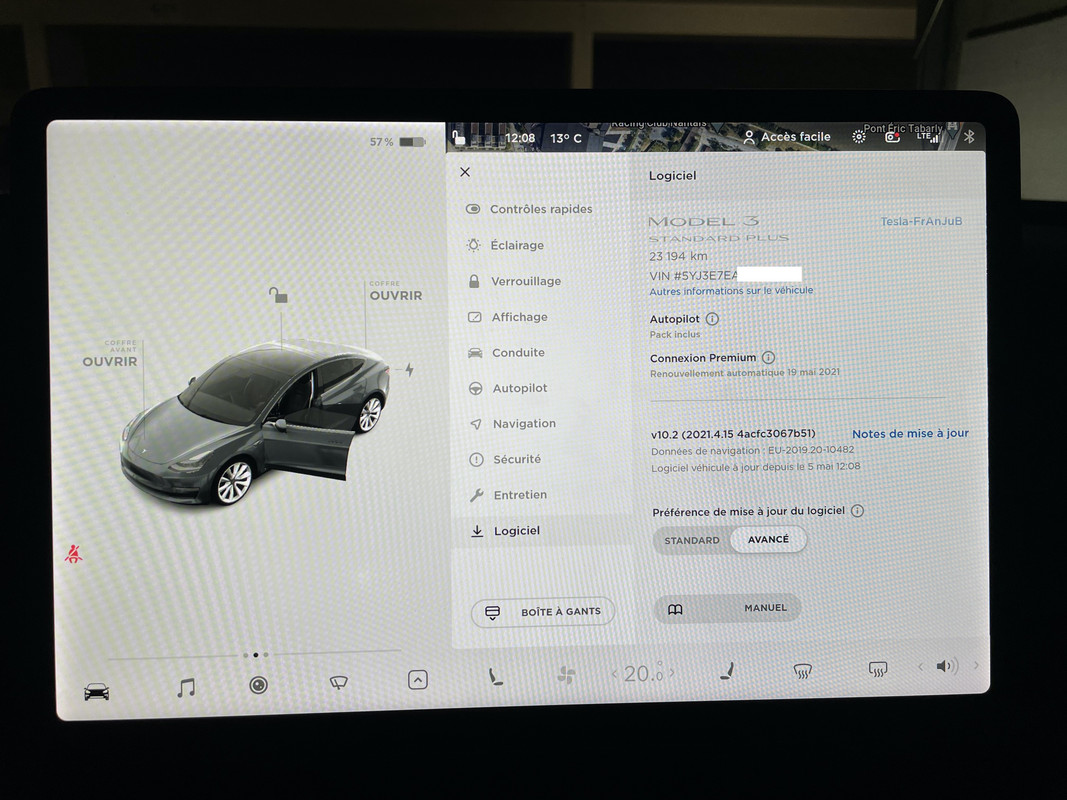The height and width of the screenshot is (800, 1067).
Task: Open the music player icon
Action: pyautogui.click(x=186, y=688)
